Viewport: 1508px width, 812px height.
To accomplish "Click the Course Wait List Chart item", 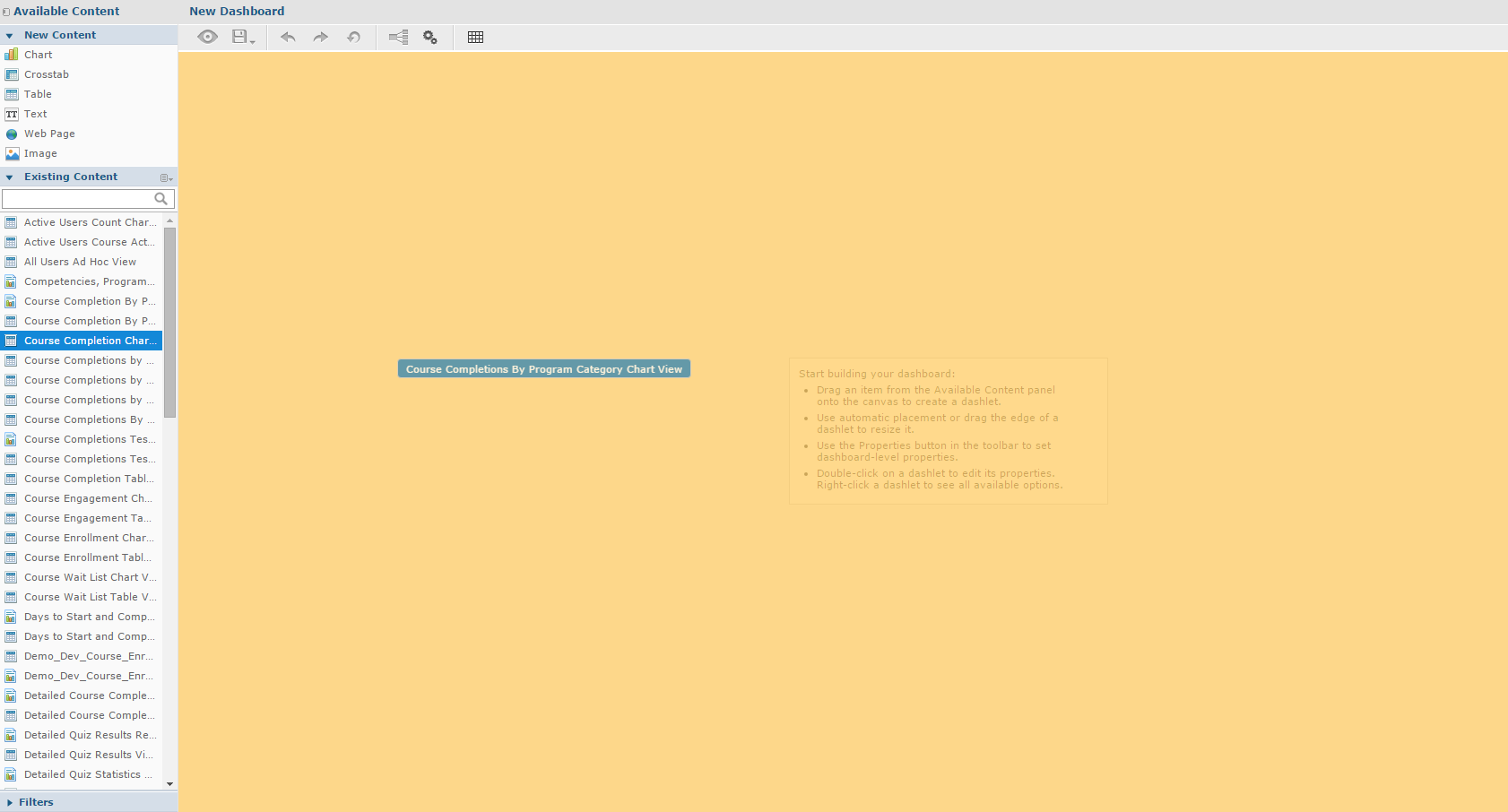I will click(90, 577).
